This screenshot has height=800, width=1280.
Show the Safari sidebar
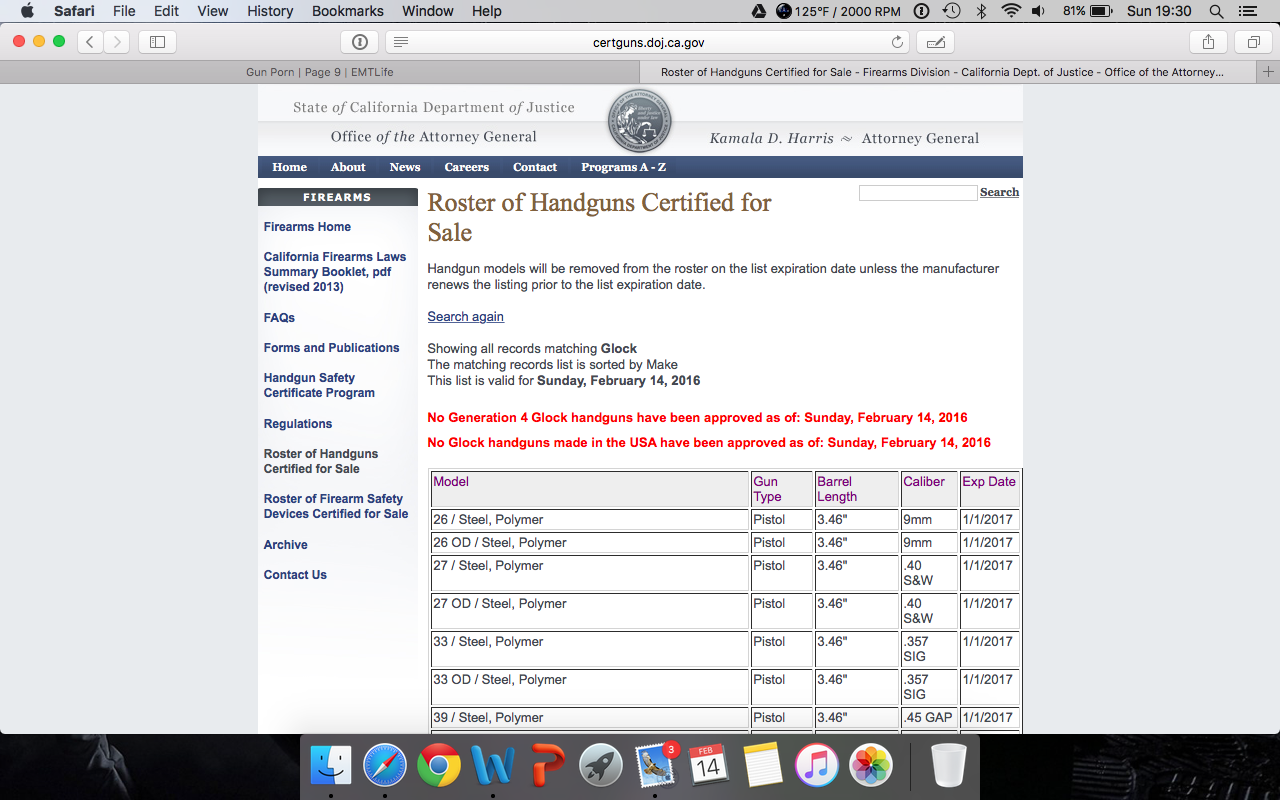pos(157,42)
